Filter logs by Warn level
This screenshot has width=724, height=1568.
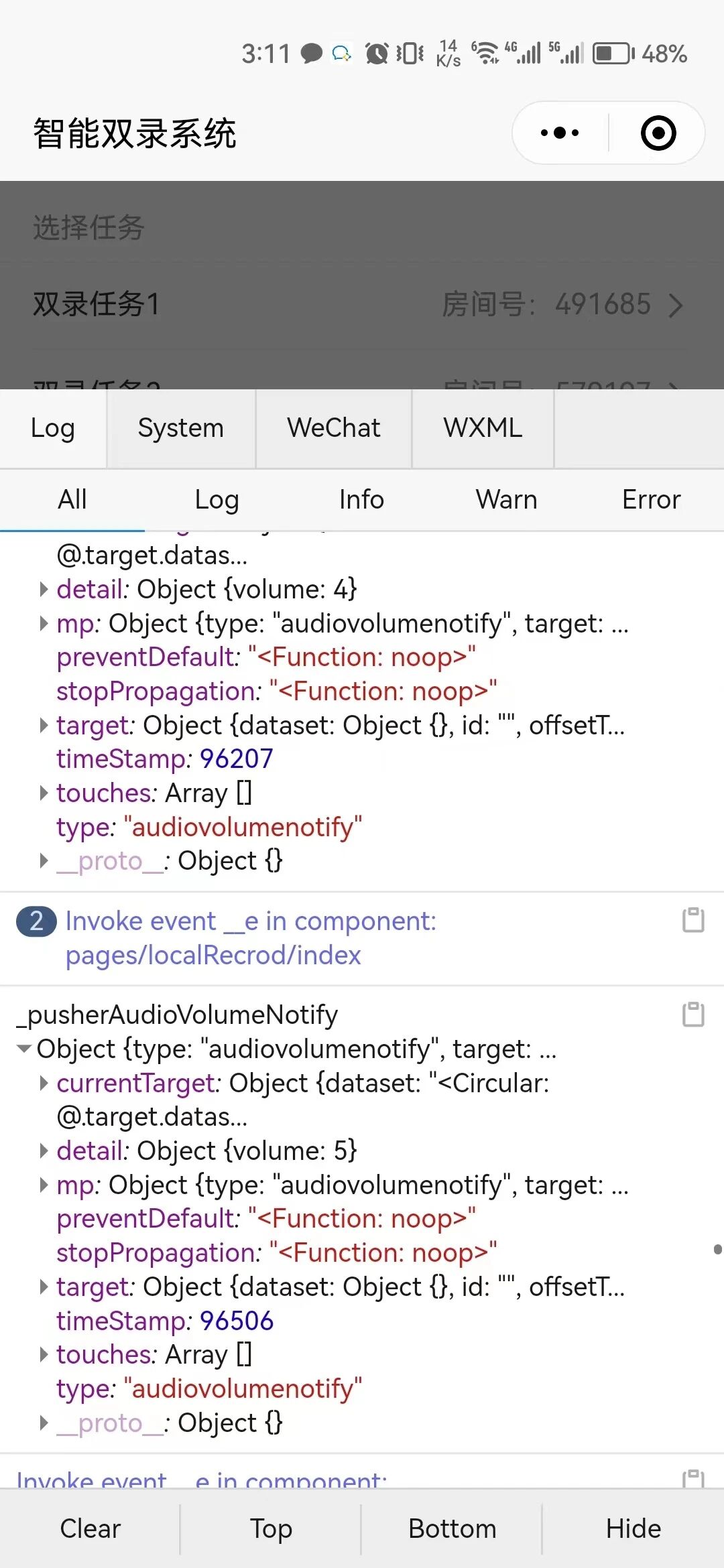(506, 500)
